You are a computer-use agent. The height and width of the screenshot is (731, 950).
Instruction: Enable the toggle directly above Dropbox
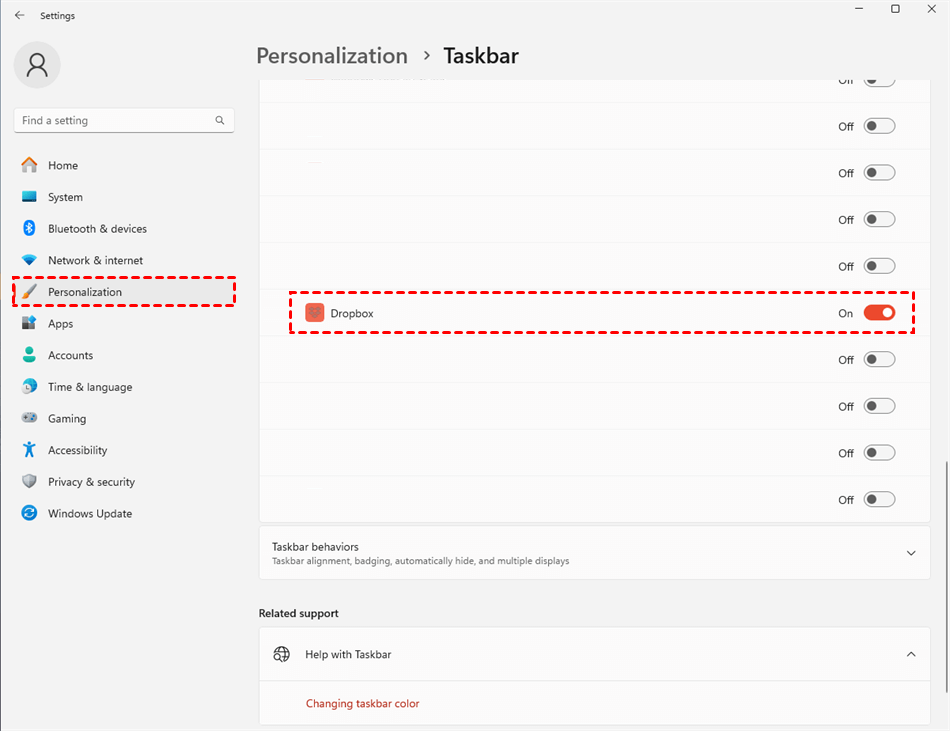pos(879,266)
